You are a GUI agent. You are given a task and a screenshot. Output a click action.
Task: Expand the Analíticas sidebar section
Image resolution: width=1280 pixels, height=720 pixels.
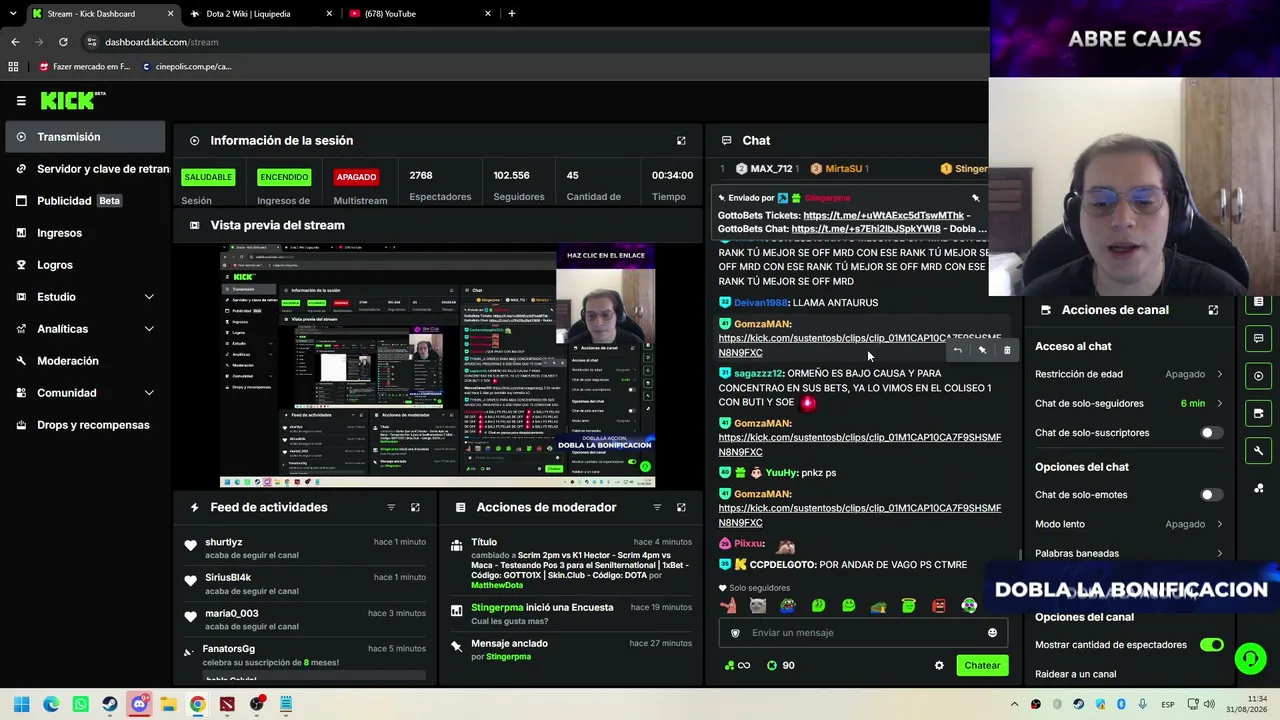pyautogui.click(x=85, y=329)
